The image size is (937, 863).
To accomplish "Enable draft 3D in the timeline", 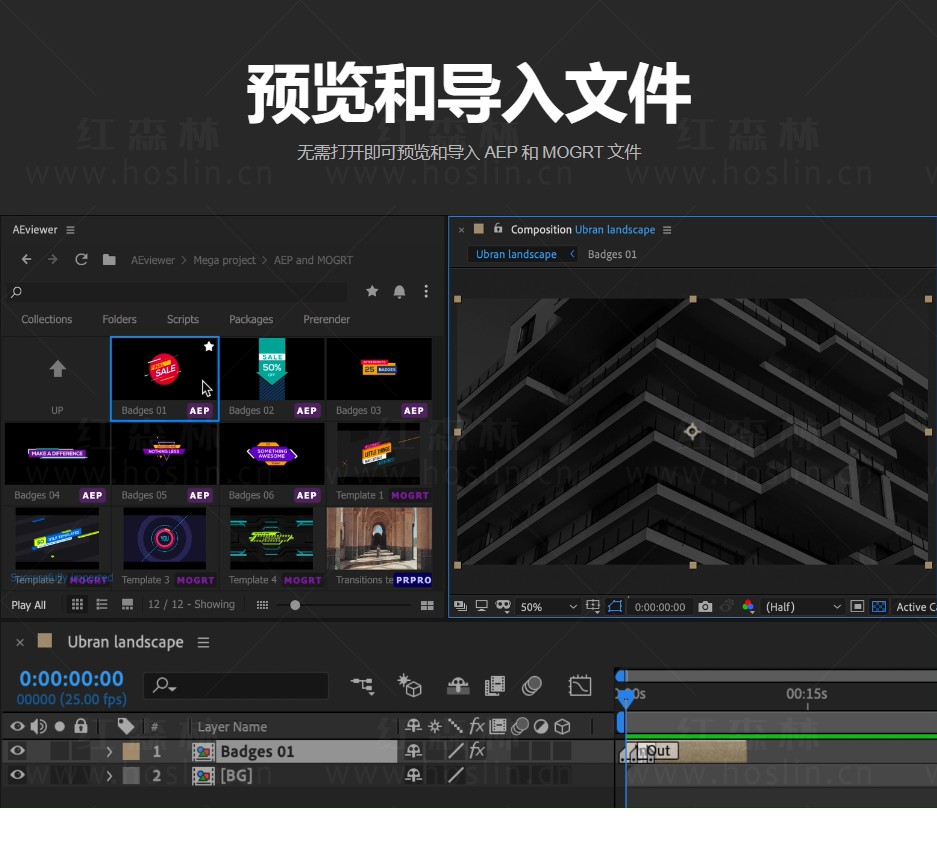I will click(410, 685).
